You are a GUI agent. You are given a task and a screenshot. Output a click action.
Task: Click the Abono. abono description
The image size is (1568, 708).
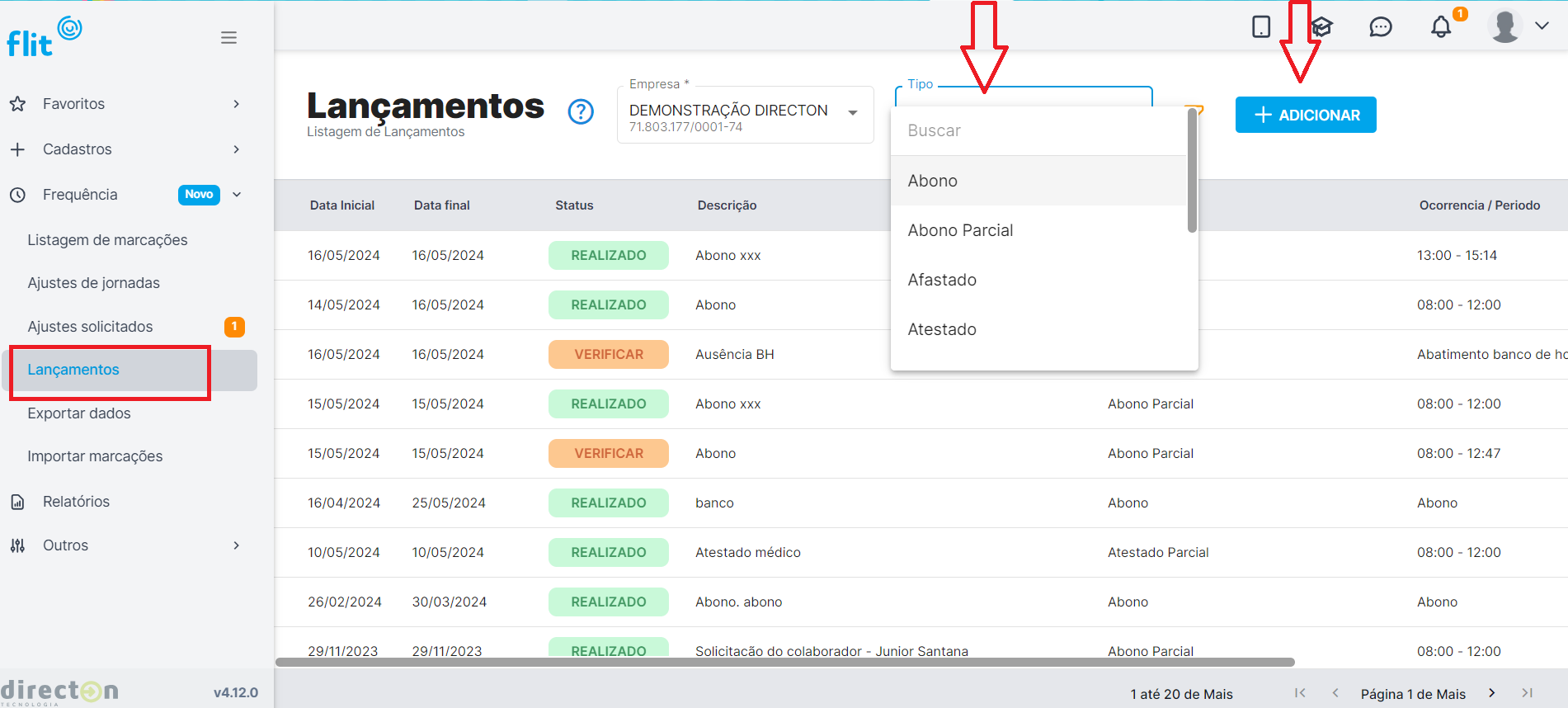click(x=738, y=602)
